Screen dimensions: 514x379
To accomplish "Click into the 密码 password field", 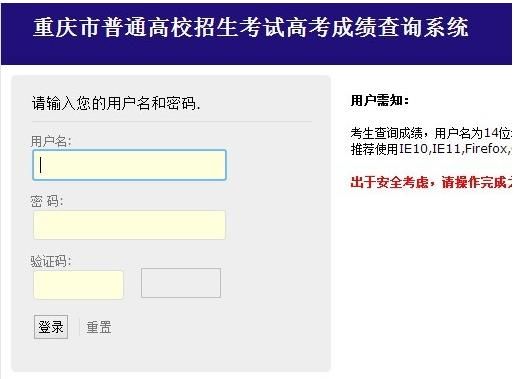I will 129,225.
